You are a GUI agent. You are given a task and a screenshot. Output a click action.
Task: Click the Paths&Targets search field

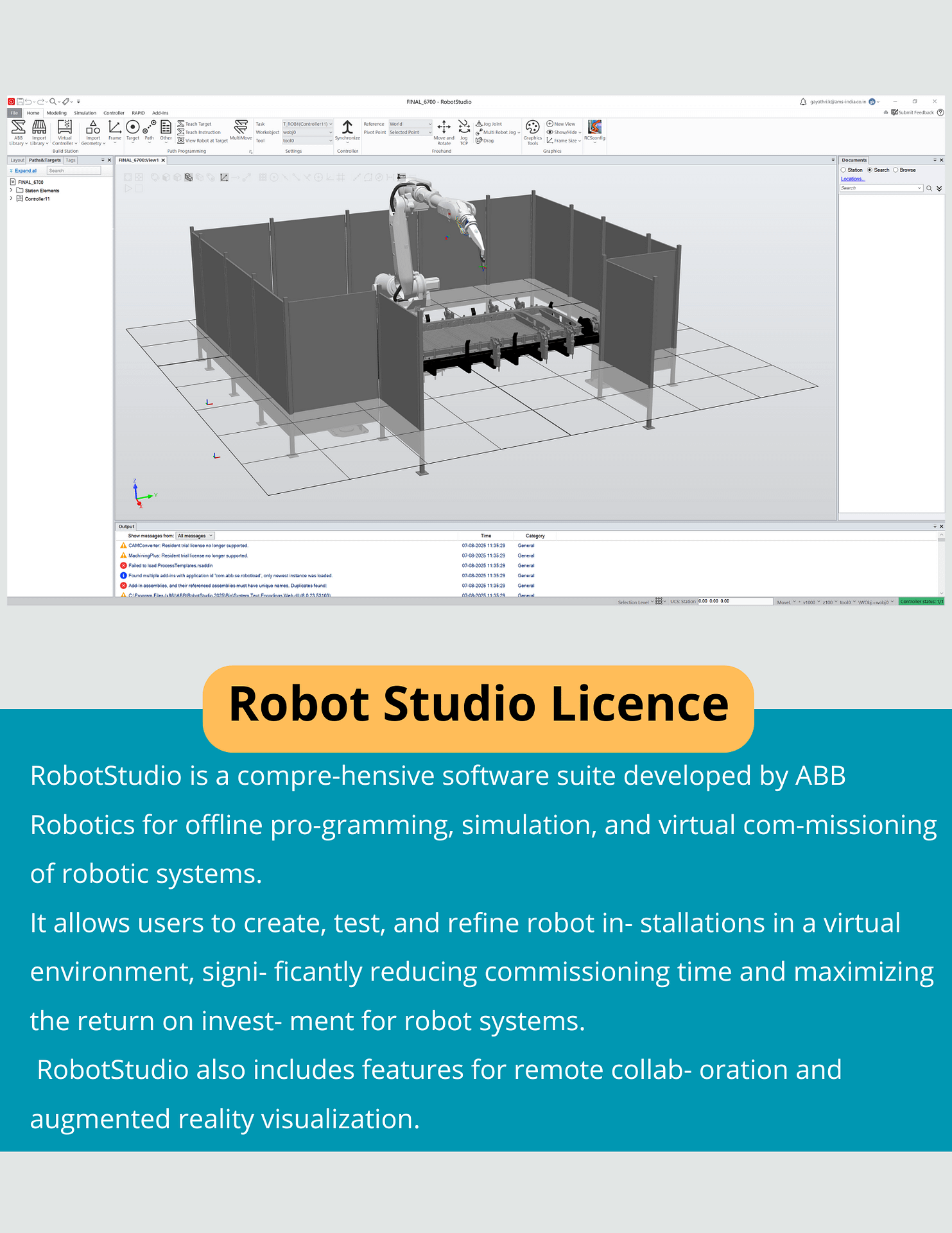click(x=74, y=171)
